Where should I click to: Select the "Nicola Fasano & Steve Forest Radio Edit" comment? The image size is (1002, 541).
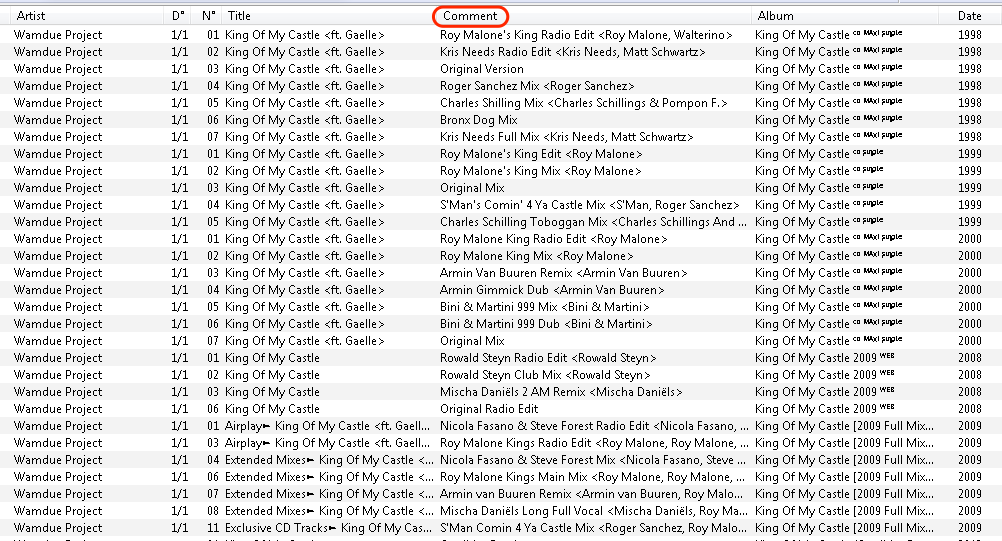[594, 426]
